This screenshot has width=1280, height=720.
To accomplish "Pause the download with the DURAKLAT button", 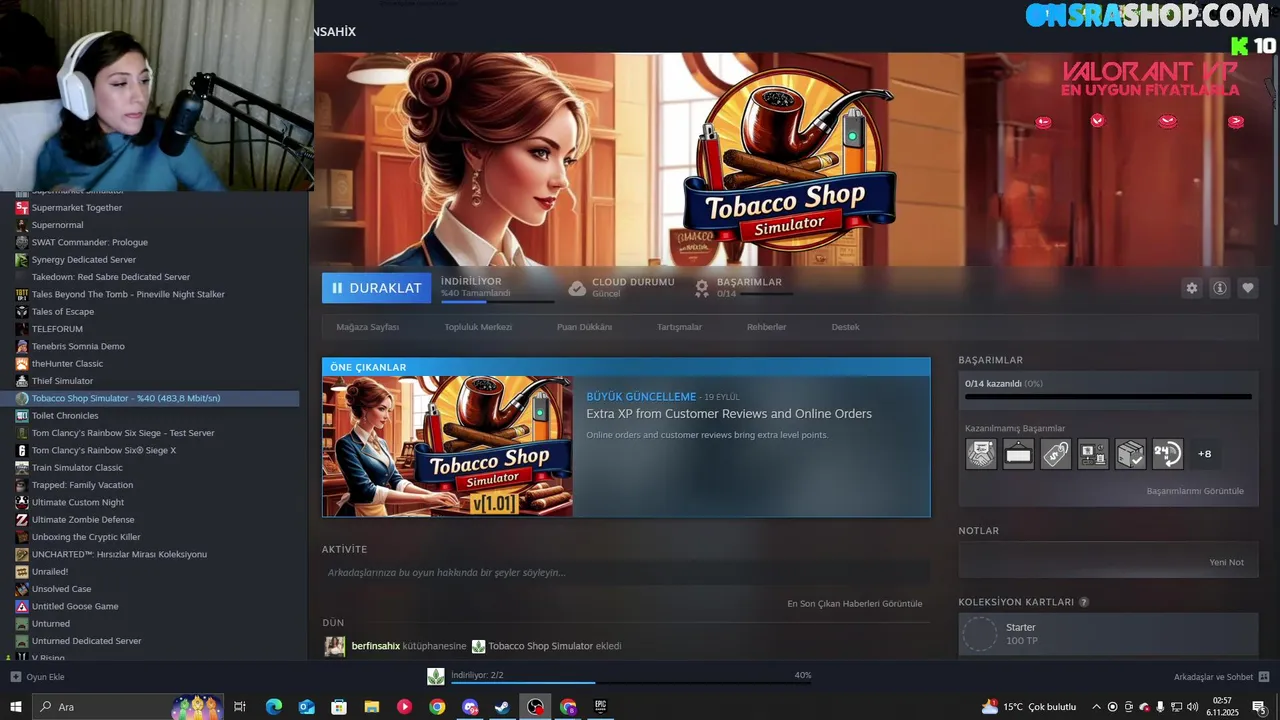I will coord(376,288).
